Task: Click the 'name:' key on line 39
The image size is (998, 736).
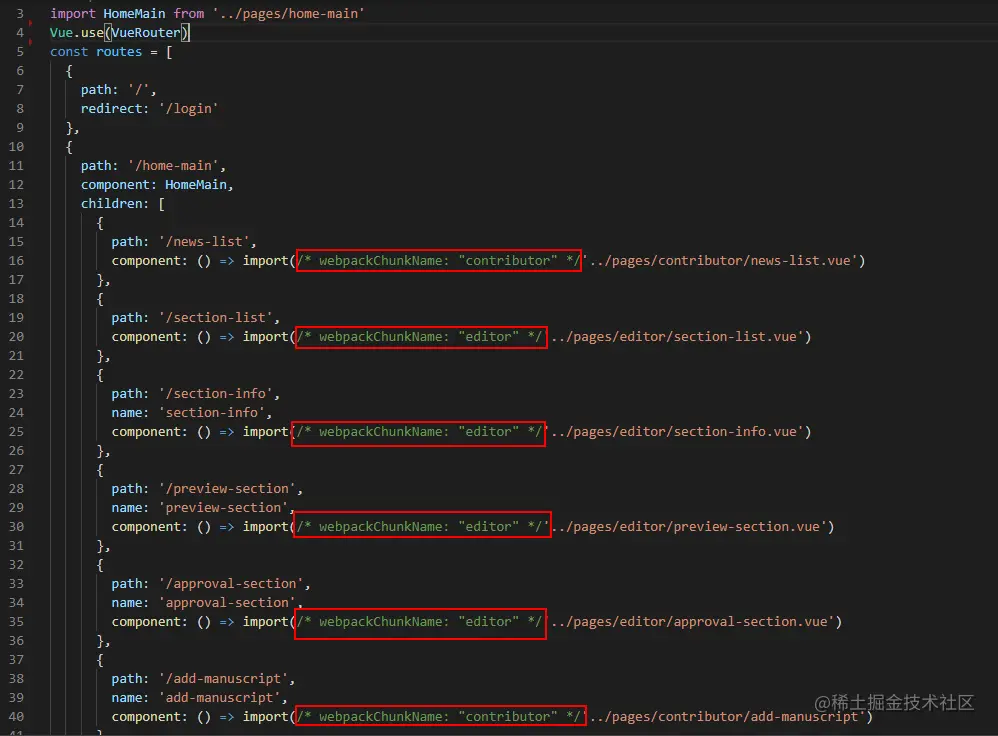Action: (x=130, y=698)
